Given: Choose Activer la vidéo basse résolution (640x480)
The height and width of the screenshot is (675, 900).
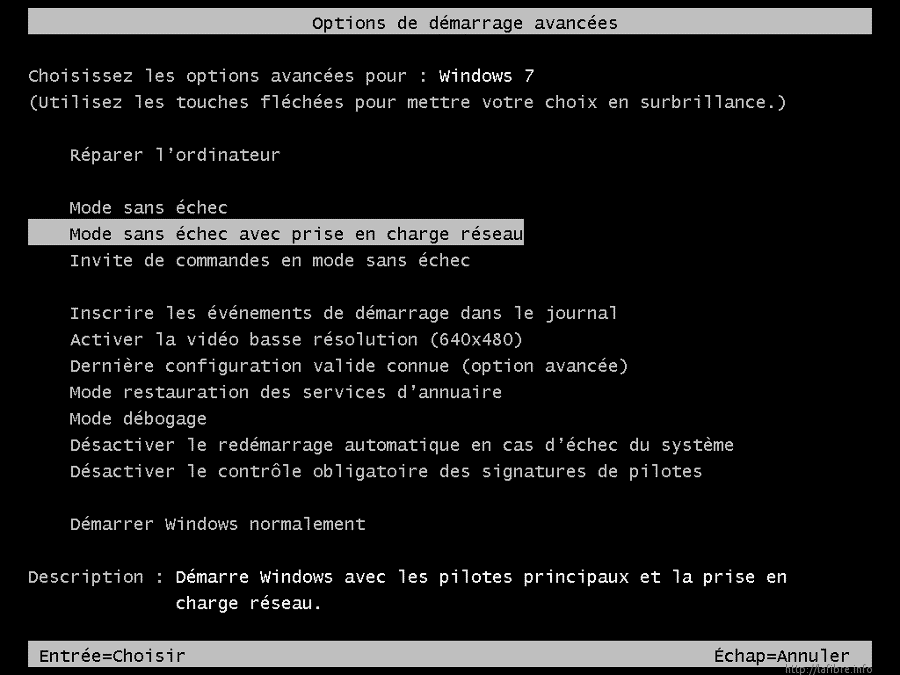Looking at the screenshot, I should (296, 340).
